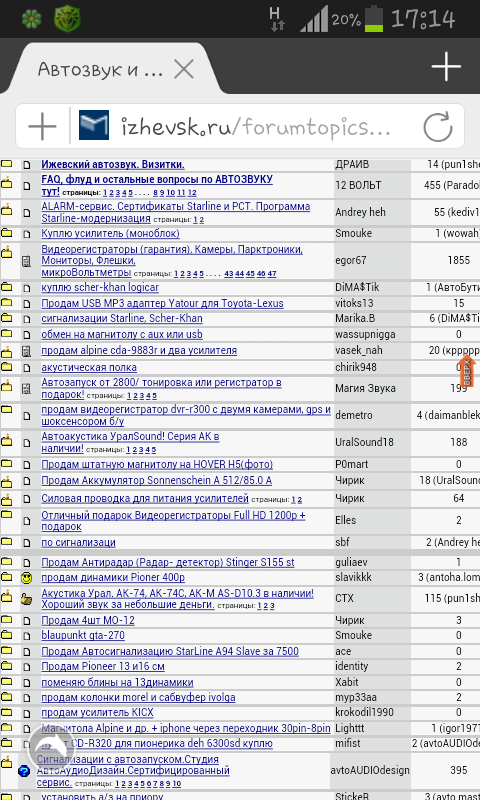Open a new browser tab with plus
The height and width of the screenshot is (800, 480).
(x=446, y=66)
